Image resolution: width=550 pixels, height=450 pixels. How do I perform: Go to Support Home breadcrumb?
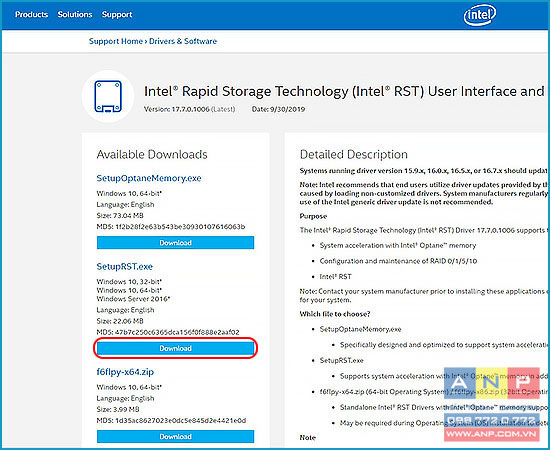pos(116,41)
